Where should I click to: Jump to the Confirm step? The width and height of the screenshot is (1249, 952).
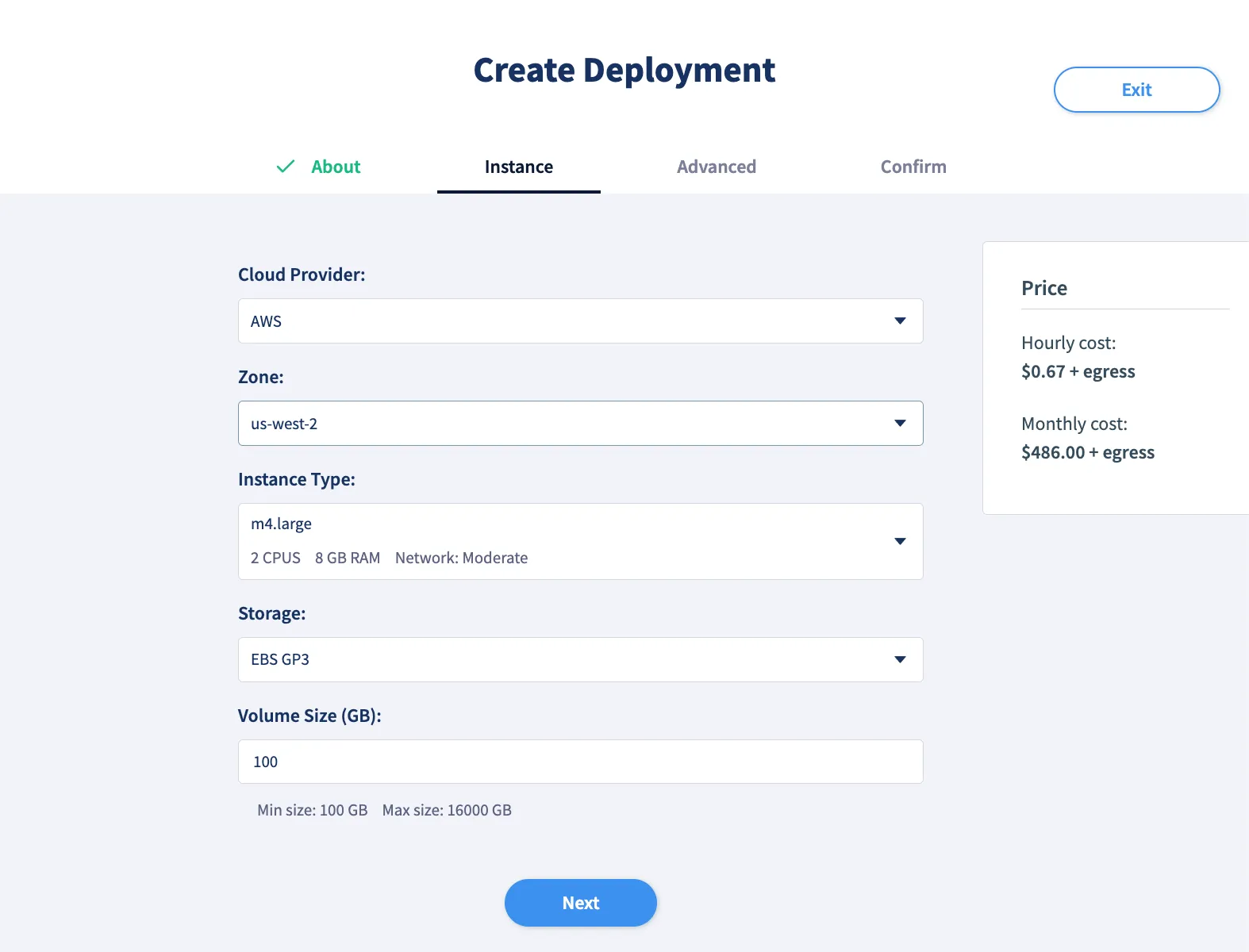click(913, 167)
